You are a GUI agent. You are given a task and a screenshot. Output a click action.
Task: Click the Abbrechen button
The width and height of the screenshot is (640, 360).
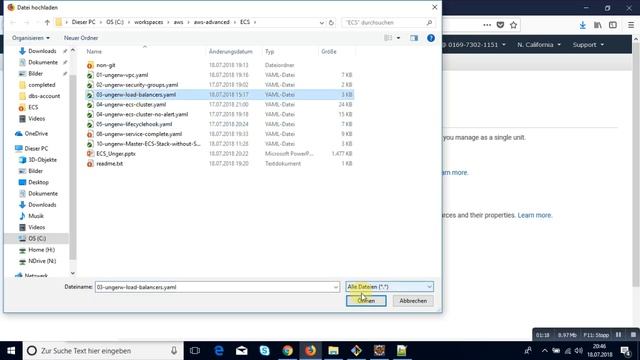413,301
